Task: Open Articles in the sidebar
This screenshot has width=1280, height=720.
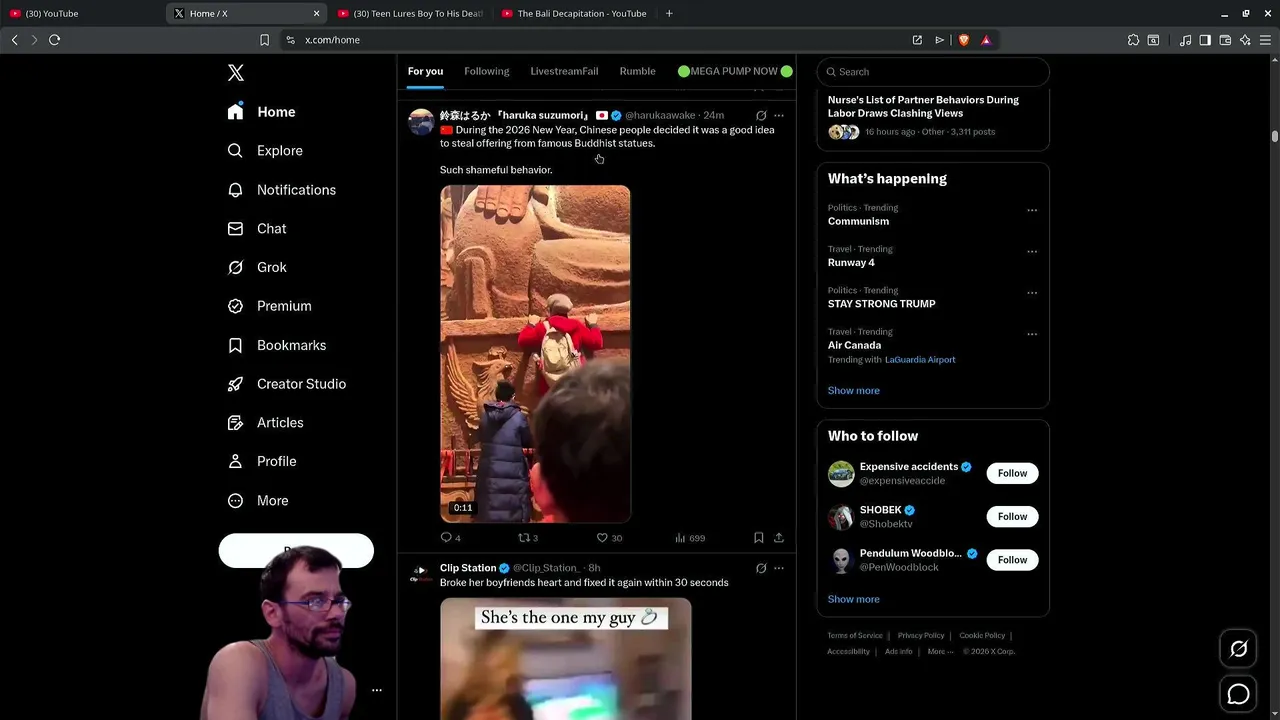Action: click(265, 423)
